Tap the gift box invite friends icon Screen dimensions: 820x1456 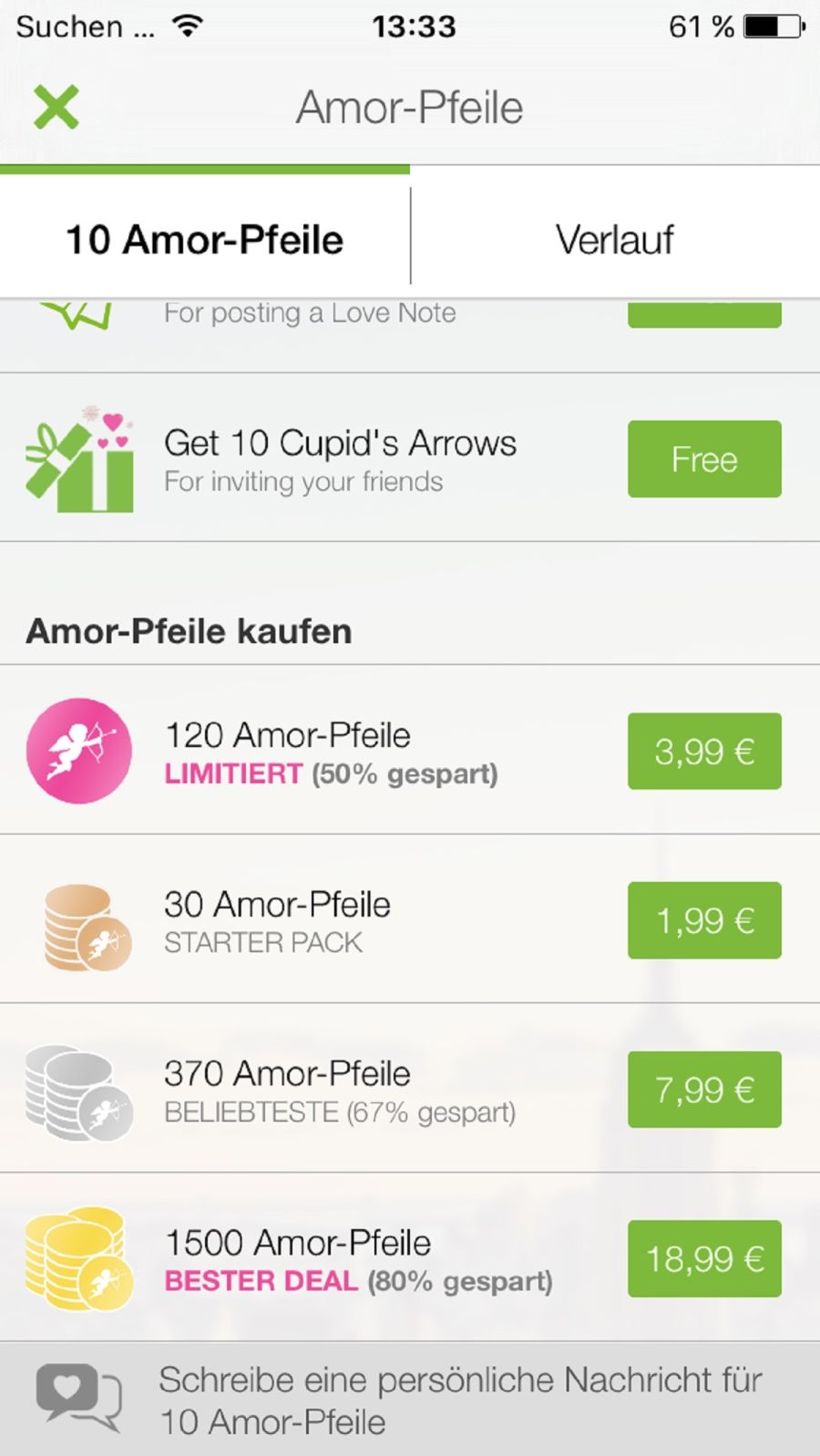tap(80, 458)
